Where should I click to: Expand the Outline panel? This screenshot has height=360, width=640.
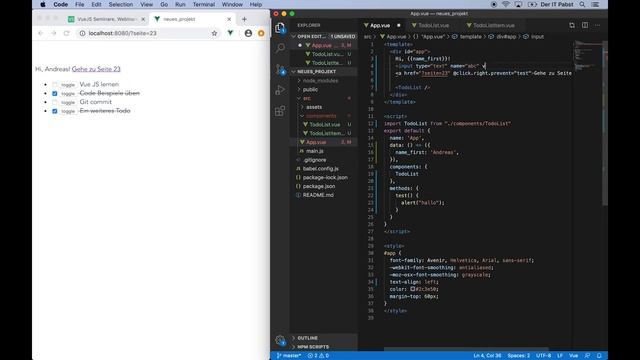(324, 338)
